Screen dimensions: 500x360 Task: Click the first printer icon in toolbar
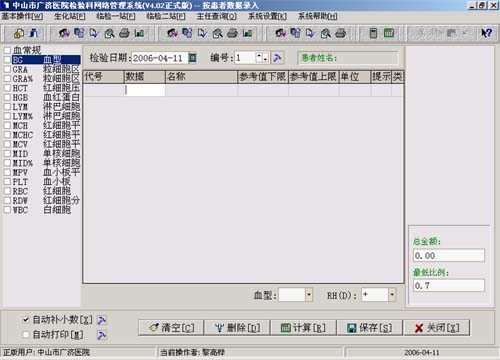coord(124,33)
